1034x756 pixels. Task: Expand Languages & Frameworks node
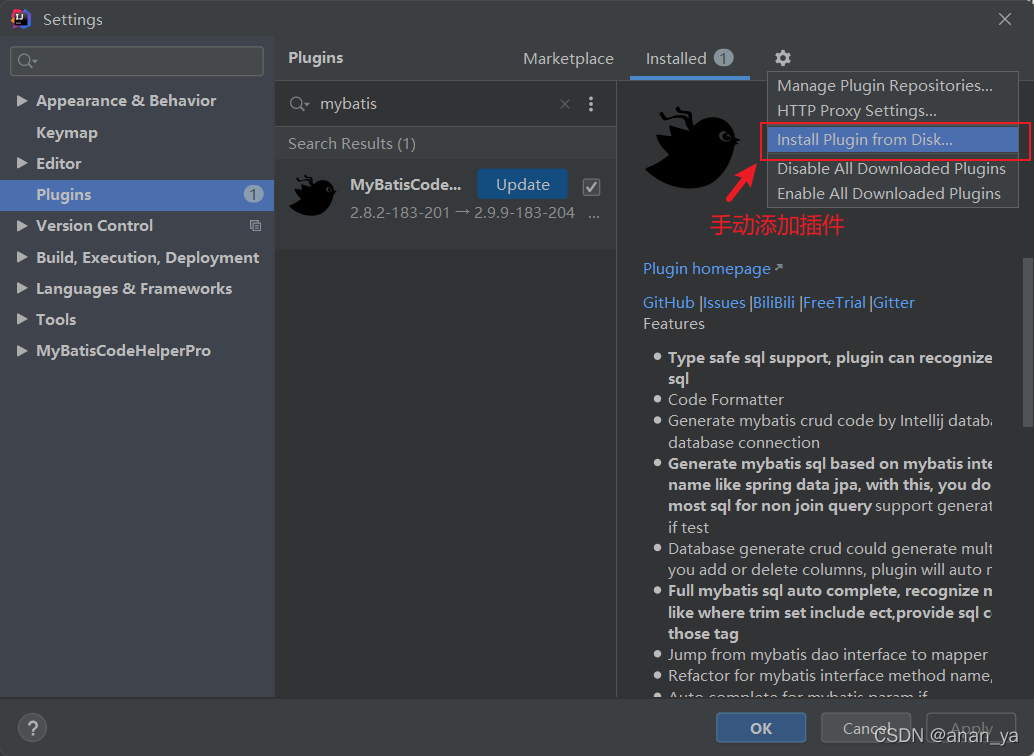pyautogui.click(x=22, y=288)
